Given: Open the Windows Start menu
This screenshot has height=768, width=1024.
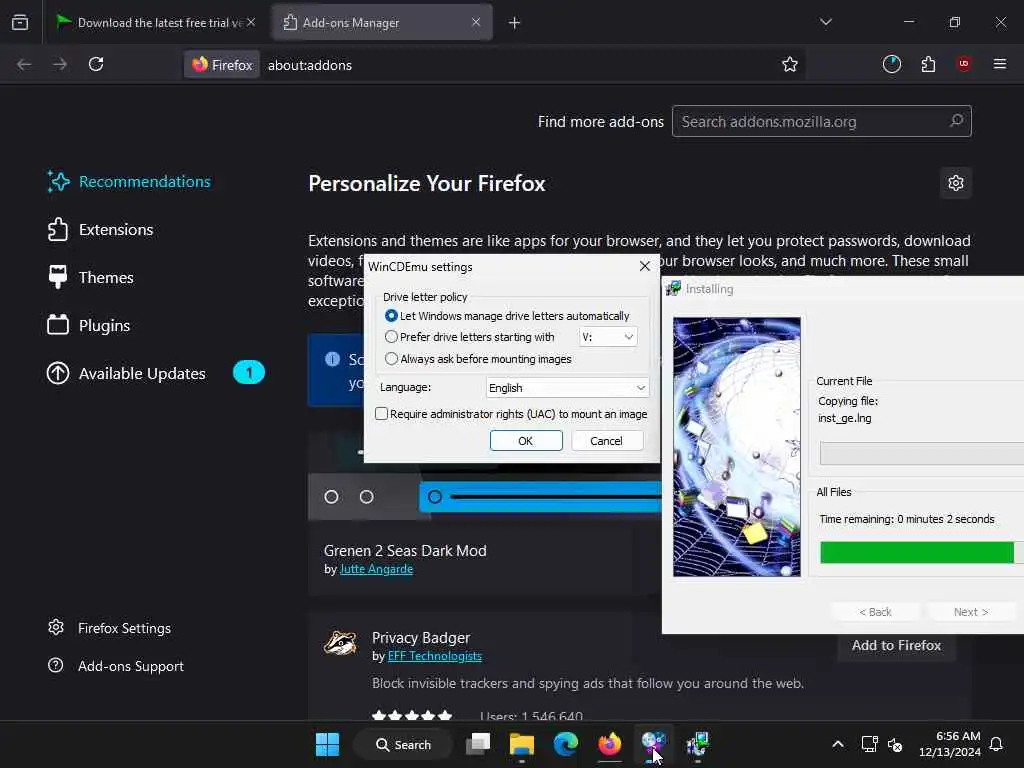Looking at the screenshot, I should tap(327, 744).
